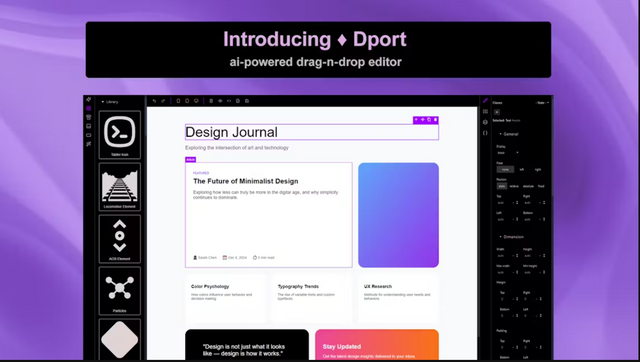Image resolution: width=640 pixels, height=362 pixels.
Task: Collapse the General style section
Action: pos(509,134)
